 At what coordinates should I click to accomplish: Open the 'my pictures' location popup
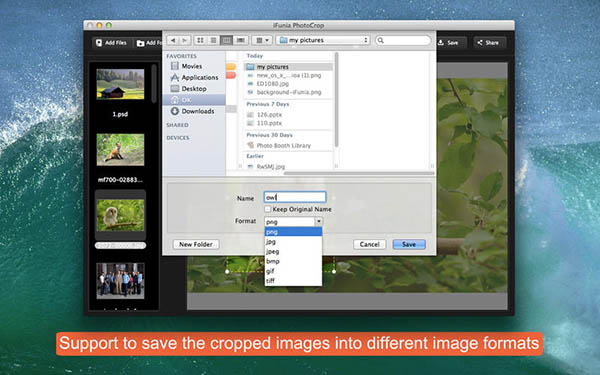323,40
